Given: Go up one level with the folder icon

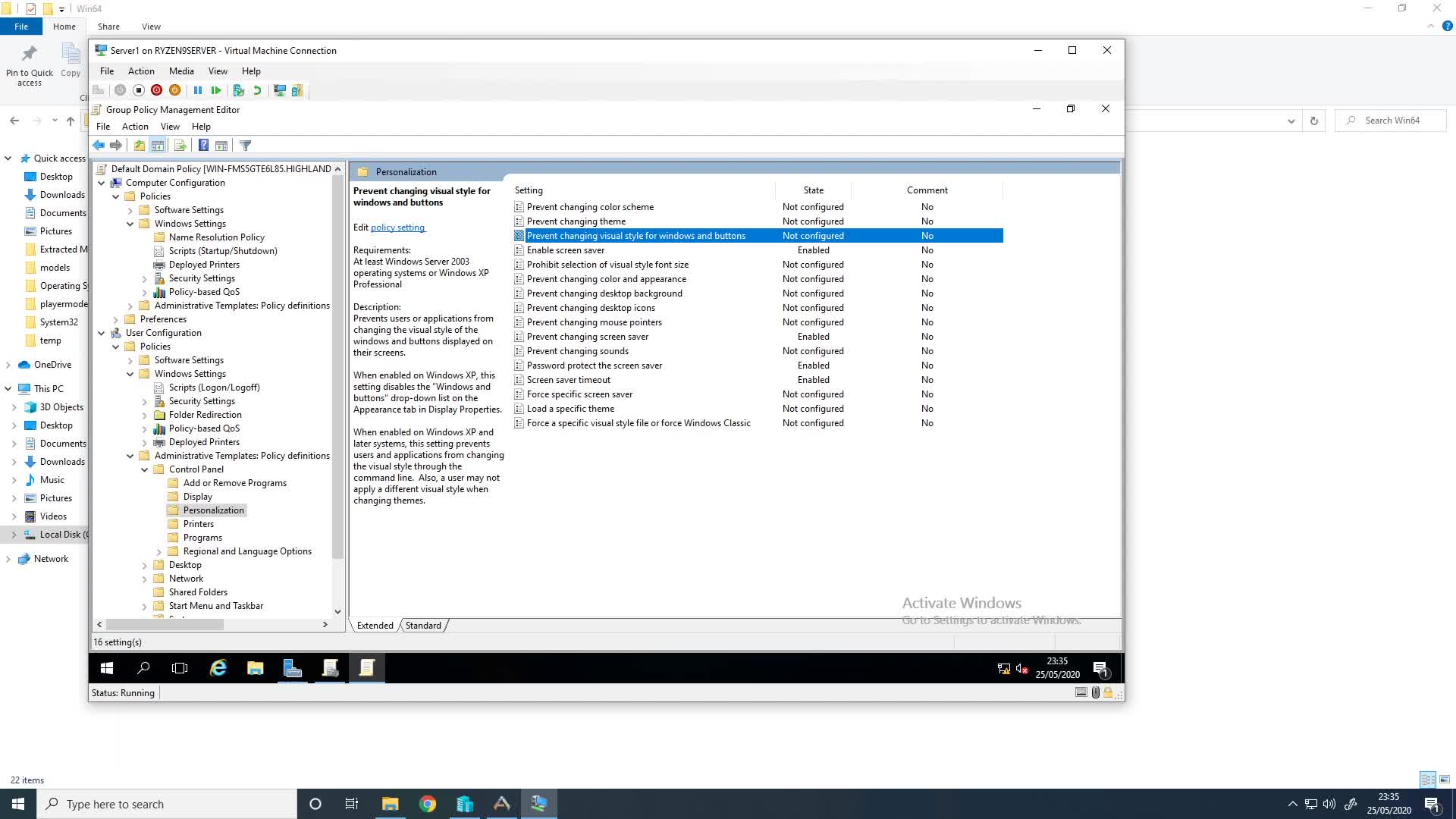Looking at the screenshot, I should pyautogui.click(x=139, y=146).
